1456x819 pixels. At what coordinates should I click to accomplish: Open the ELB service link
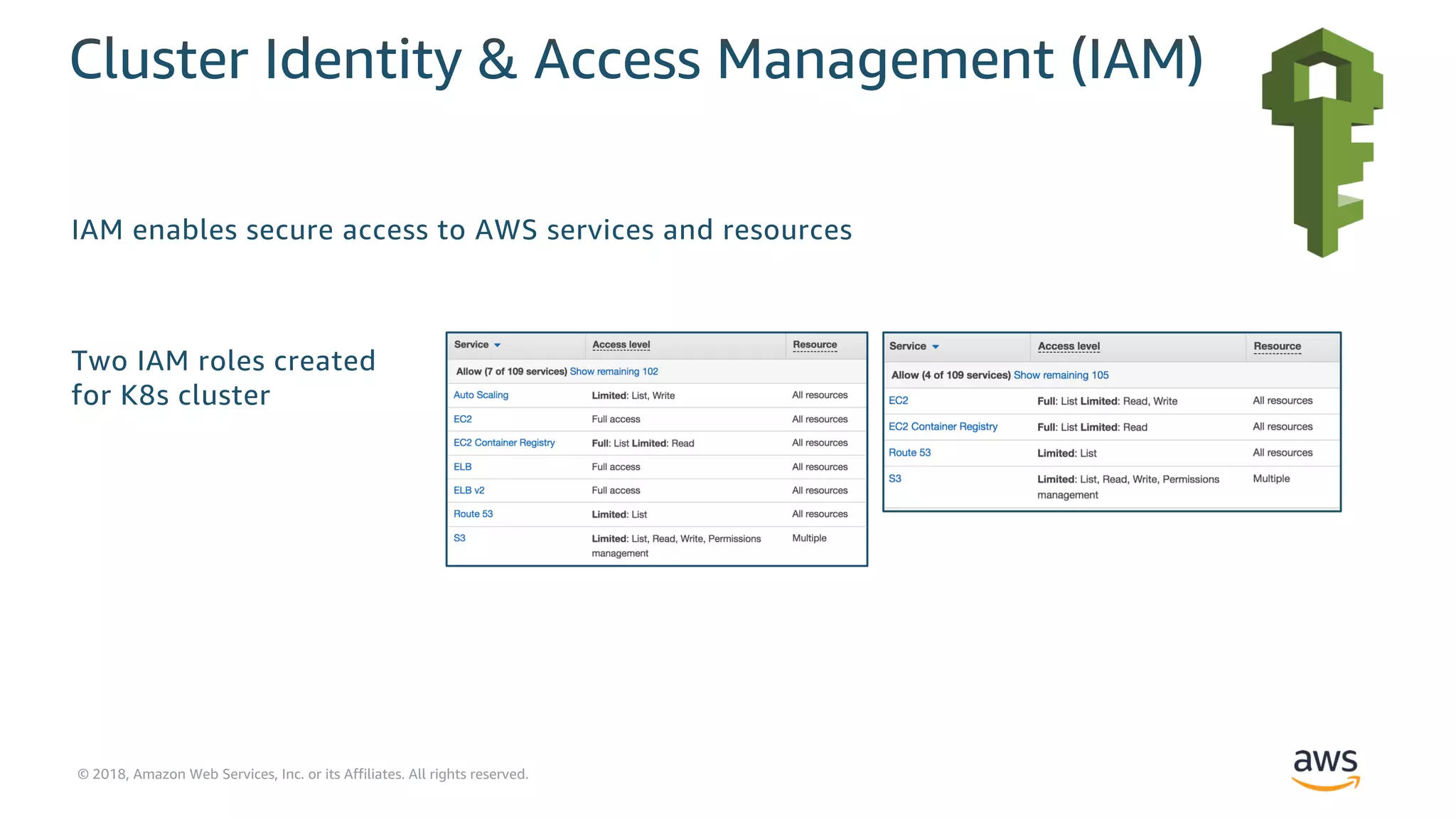coord(463,467)
